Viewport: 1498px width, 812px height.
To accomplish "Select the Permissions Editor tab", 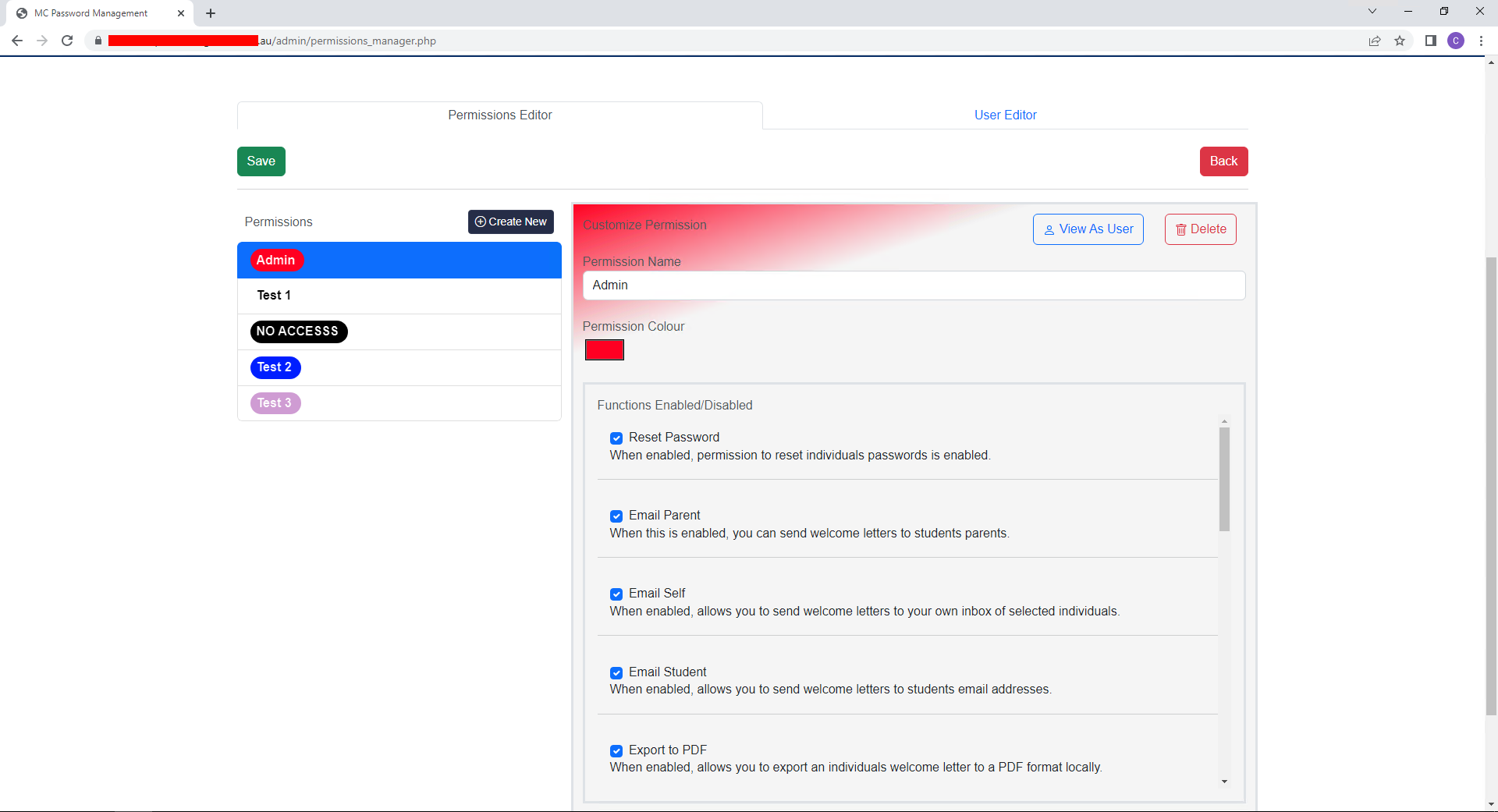I will [x=499, y=115].
